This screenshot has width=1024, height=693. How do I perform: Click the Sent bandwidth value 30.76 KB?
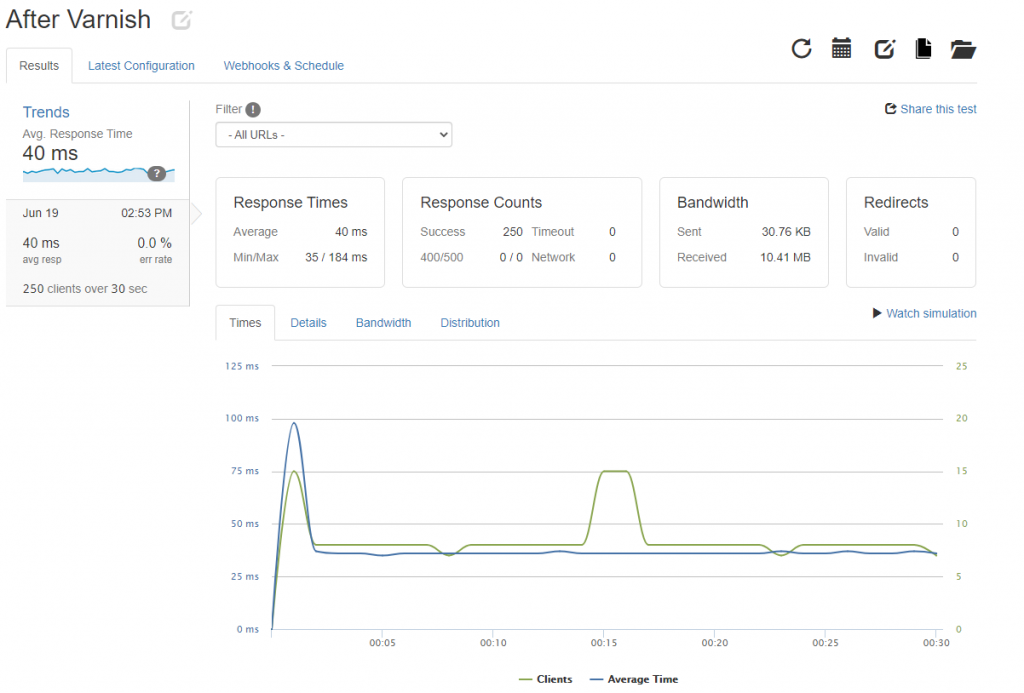point(786,232)
